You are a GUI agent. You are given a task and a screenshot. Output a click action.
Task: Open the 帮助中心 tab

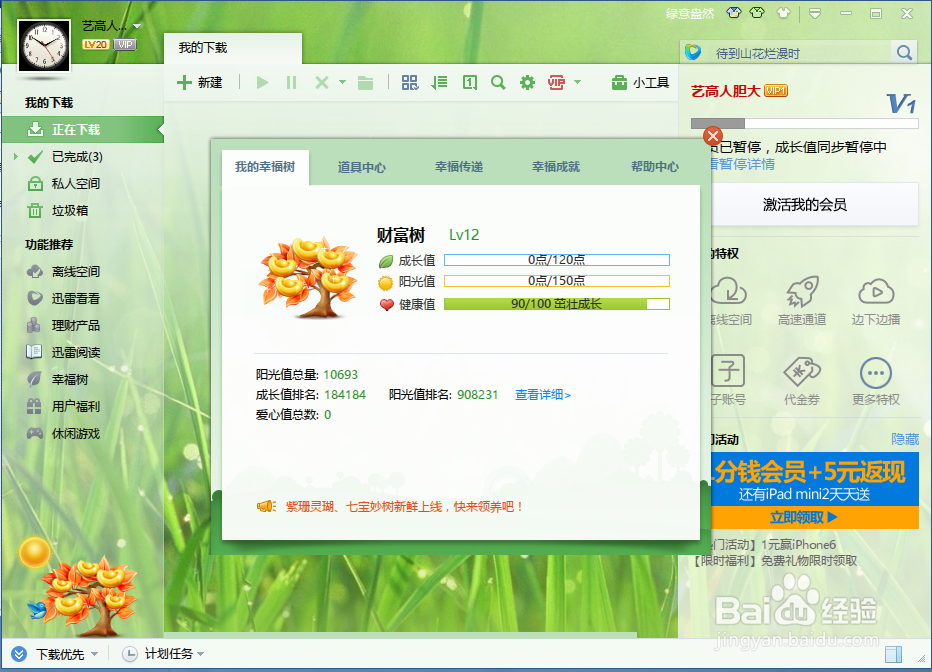pyautogui.click(x=657, y=168)
